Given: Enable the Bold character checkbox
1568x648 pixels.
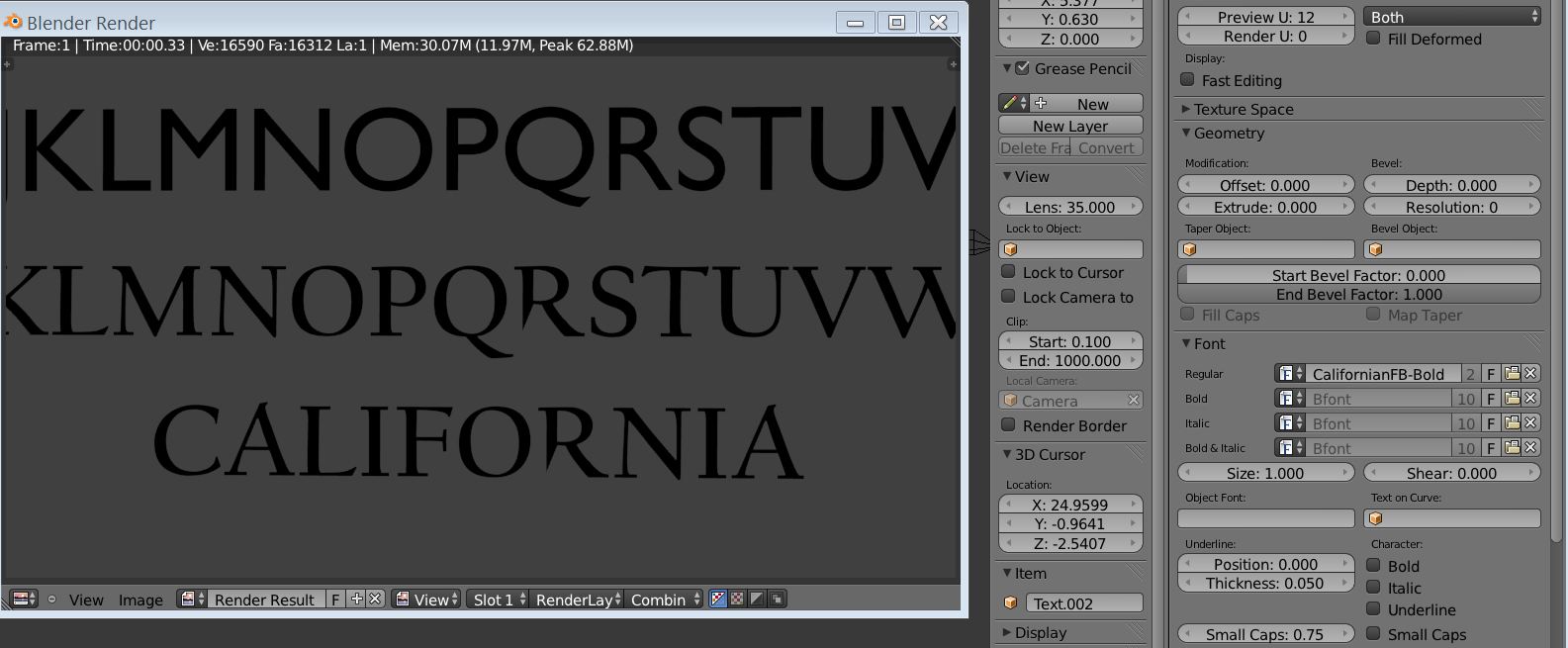Looking at the screenshot, I should click(x=1373, y=565).
